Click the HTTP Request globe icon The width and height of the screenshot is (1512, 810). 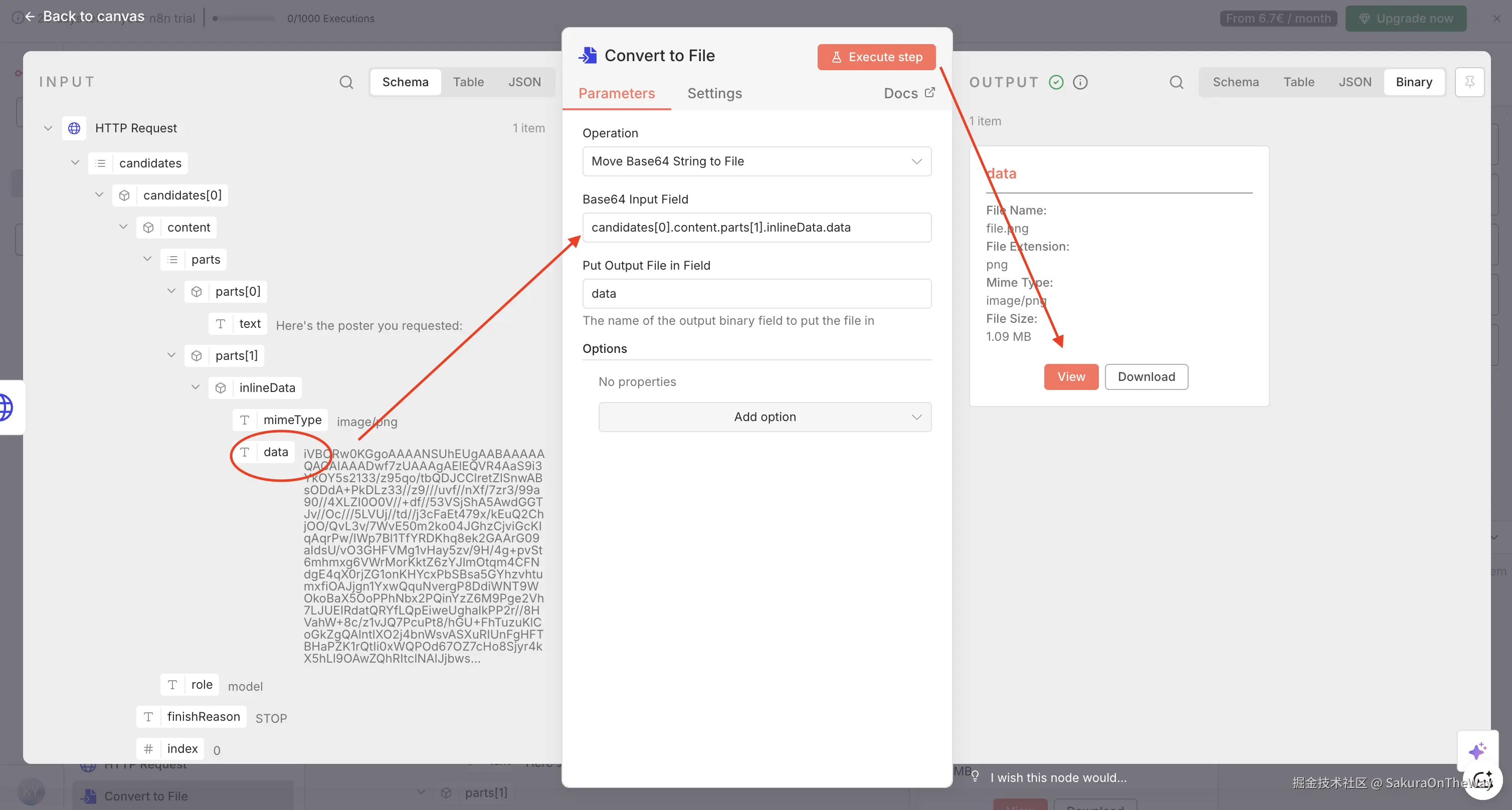(x=75, y=128)
